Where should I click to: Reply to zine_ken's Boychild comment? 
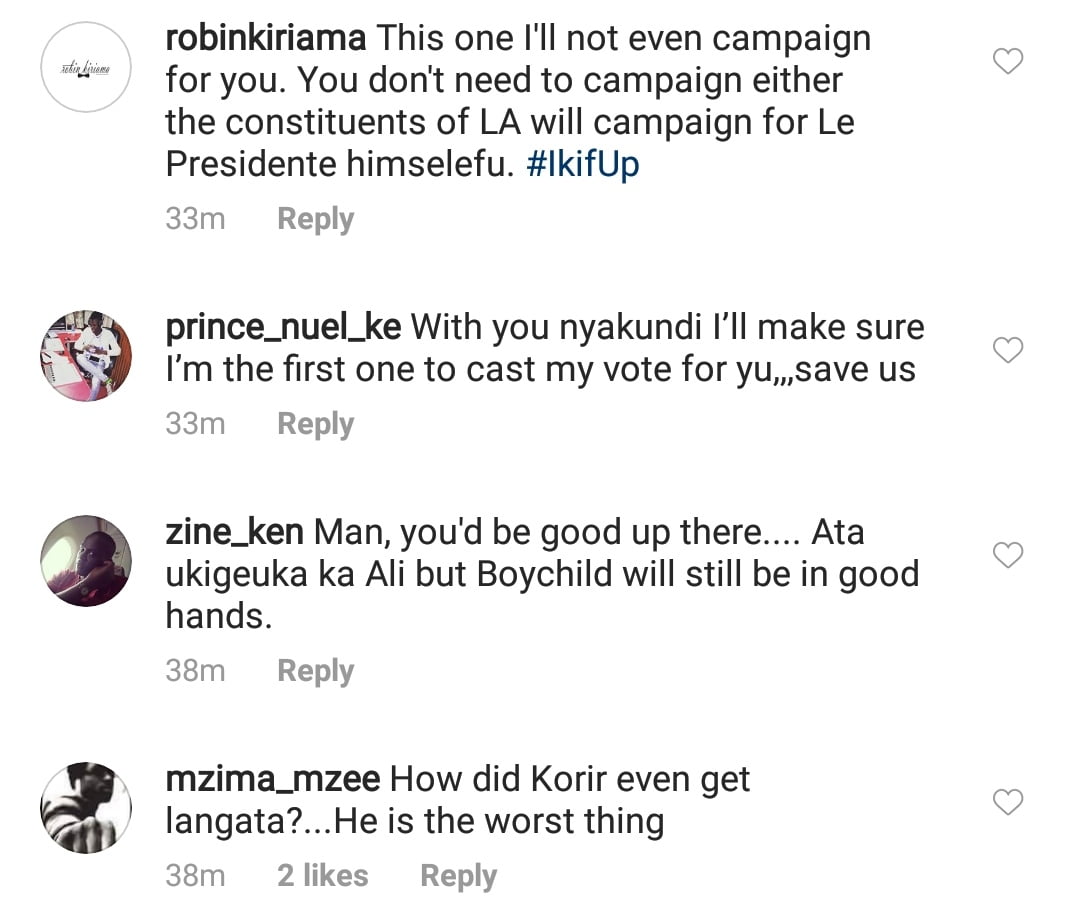point(315,671)
